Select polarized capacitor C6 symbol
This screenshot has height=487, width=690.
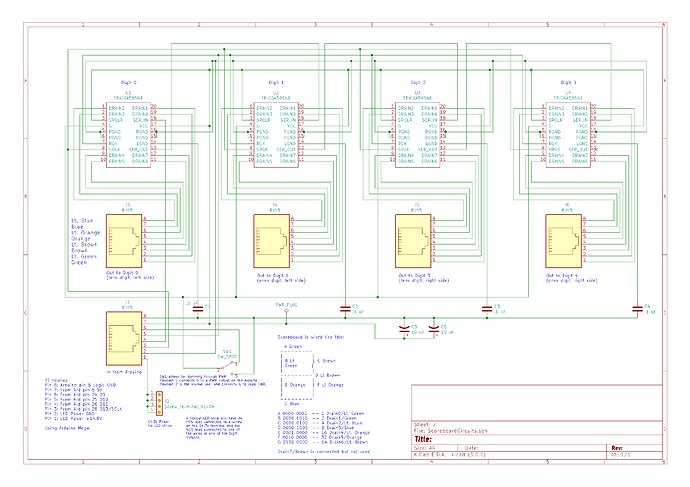point(433,329)
